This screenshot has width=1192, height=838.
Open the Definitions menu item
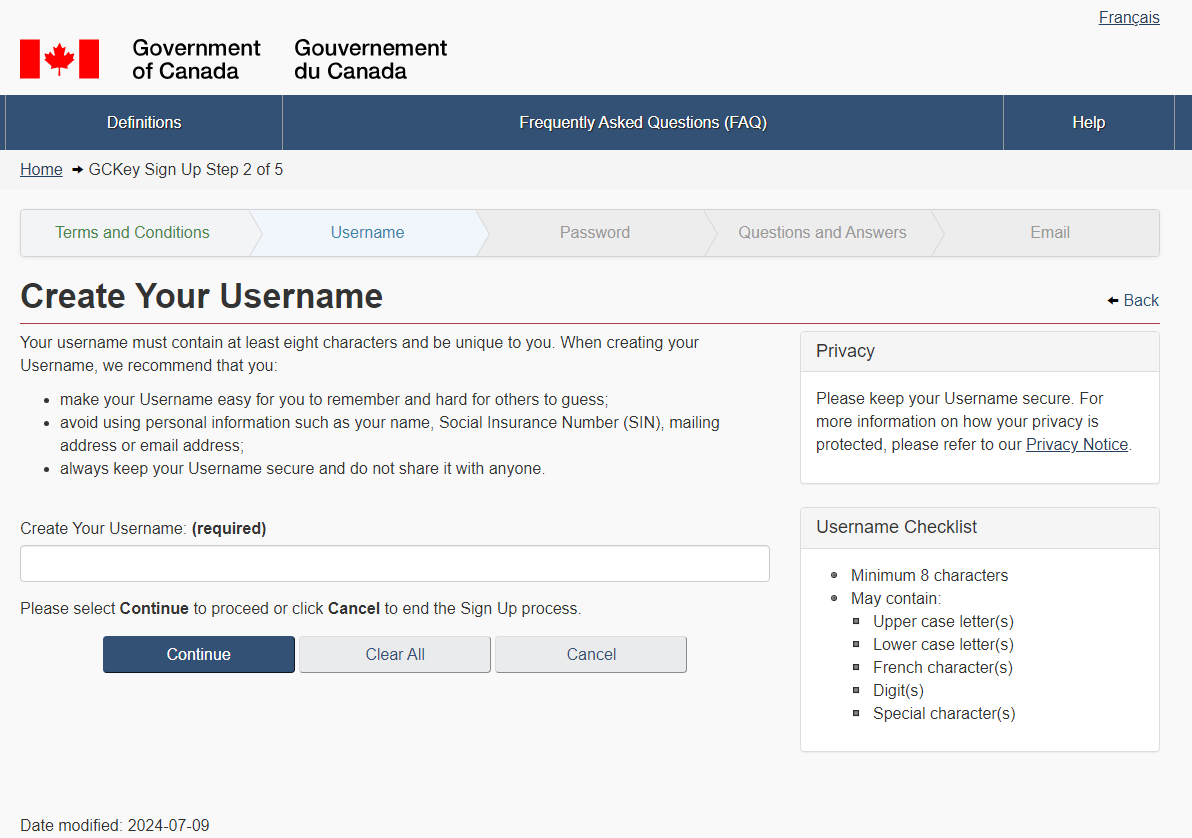click(144, 122)
